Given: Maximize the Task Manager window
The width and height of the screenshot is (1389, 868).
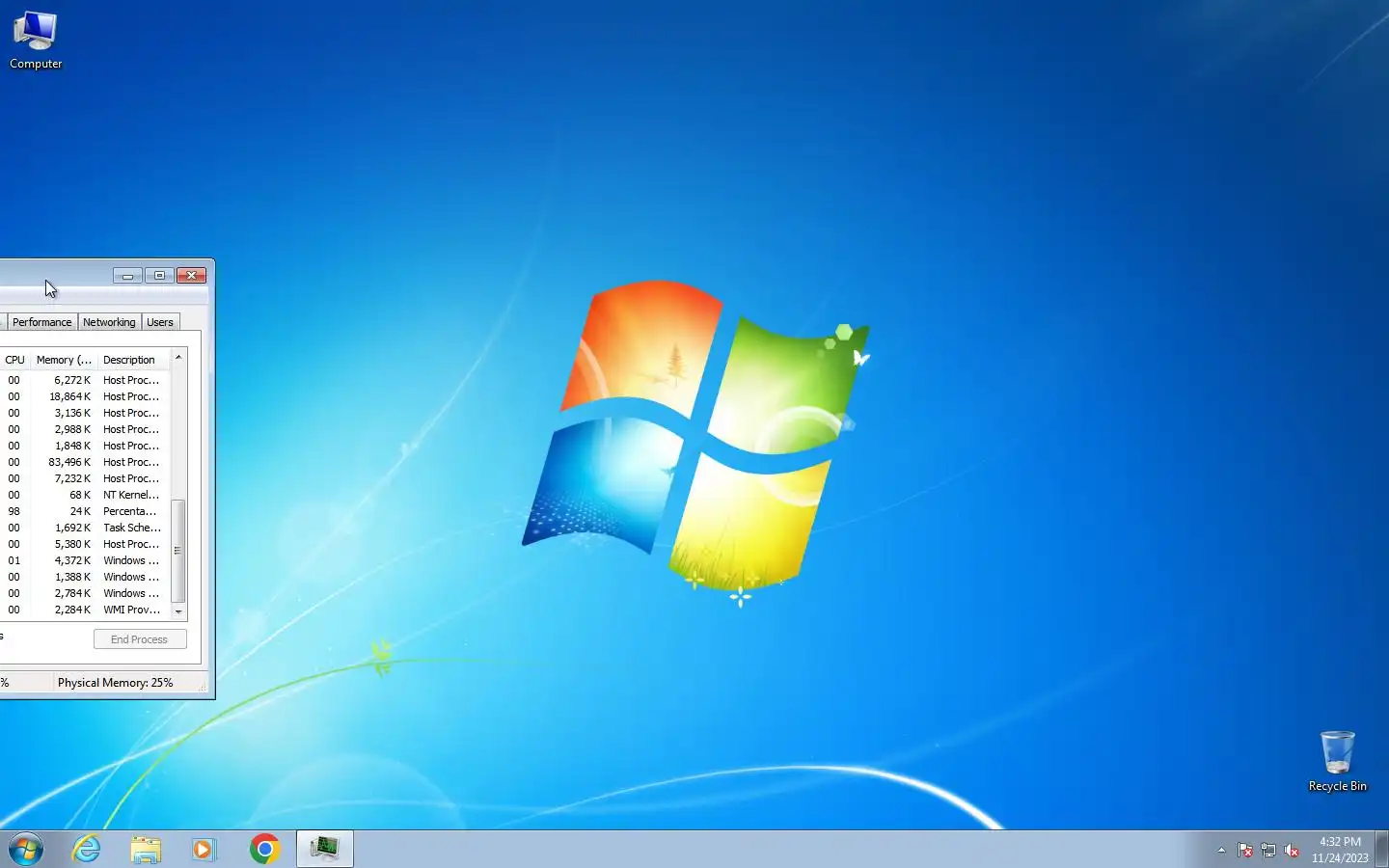Looking at the screenshot, I should [159, 276].
